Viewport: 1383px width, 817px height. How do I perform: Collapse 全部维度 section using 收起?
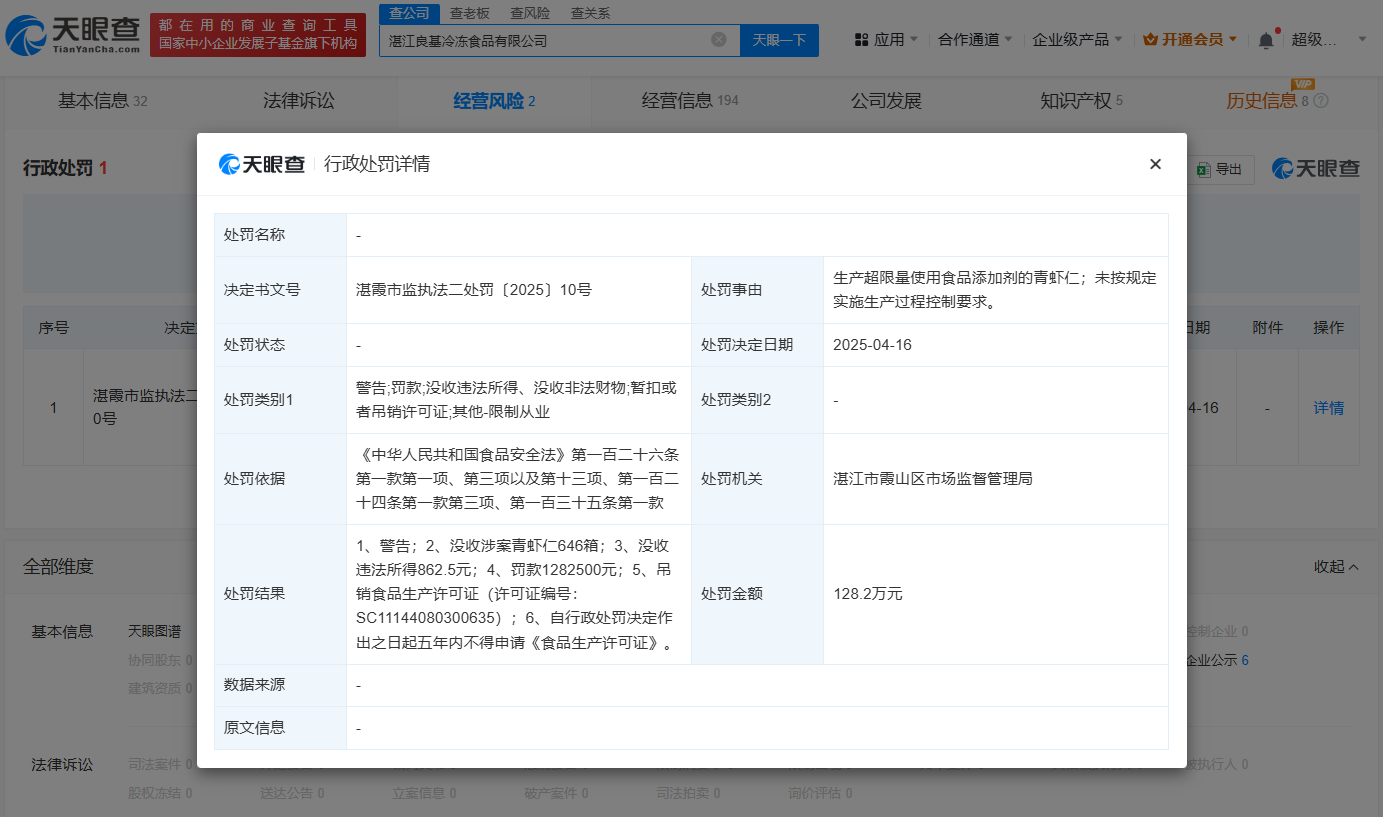point(1336,567)
